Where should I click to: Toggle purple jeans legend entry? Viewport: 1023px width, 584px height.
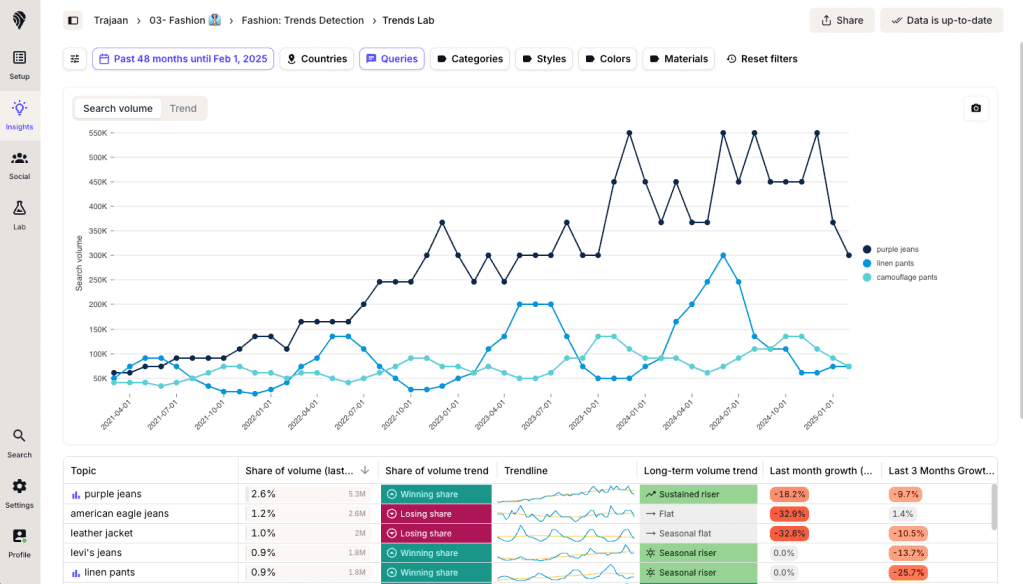[891, 249]
